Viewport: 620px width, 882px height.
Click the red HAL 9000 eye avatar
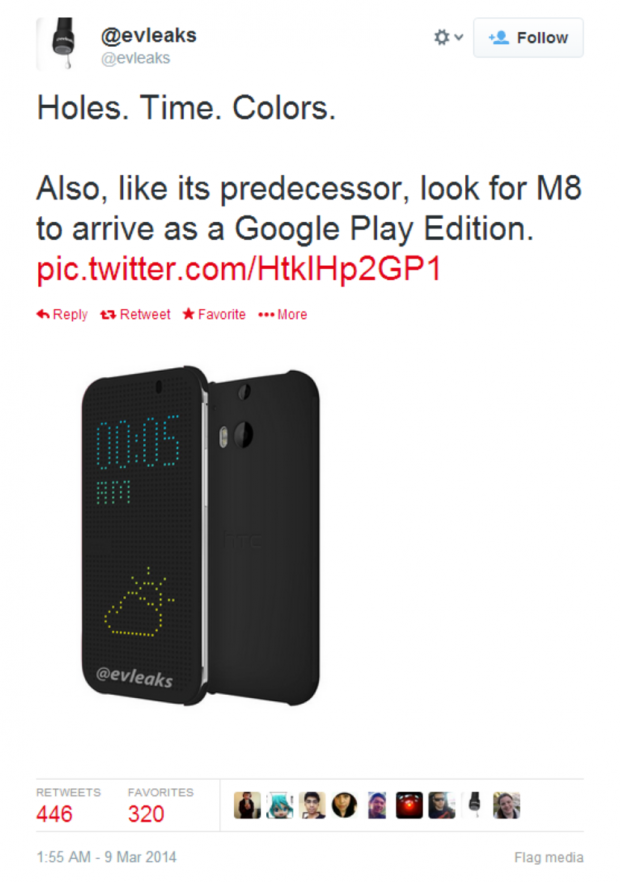409,805
